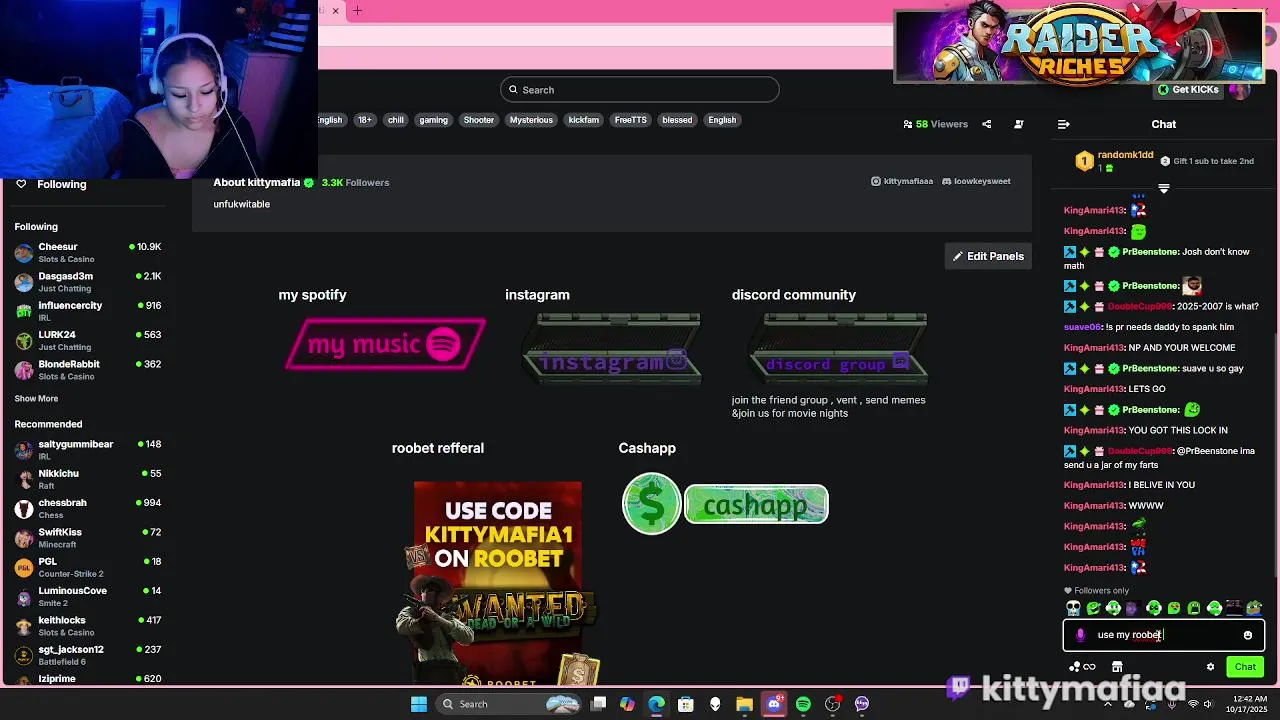Click the cashapp panel button

[725, 504]
